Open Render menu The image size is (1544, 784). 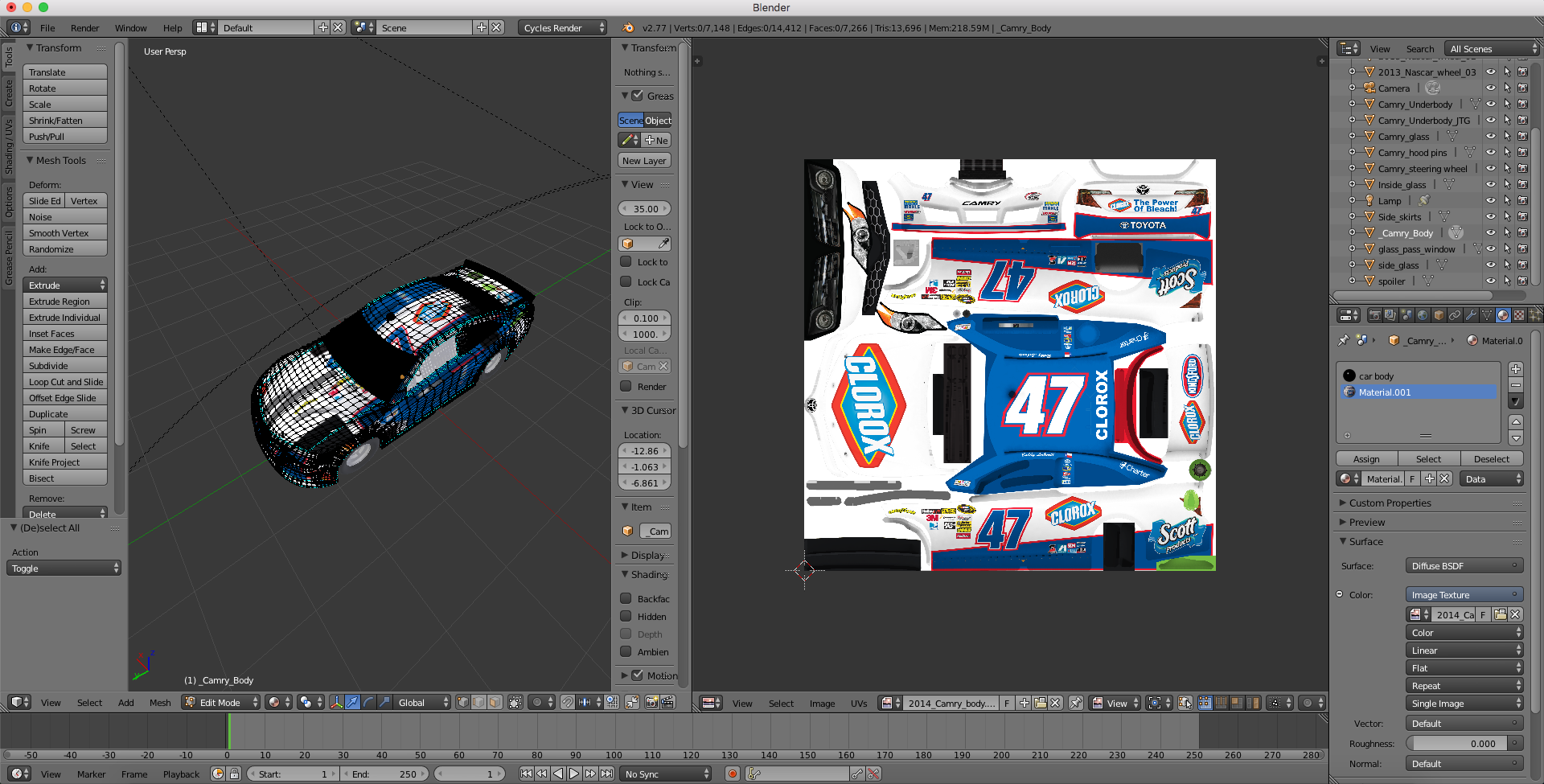[84, 27]
